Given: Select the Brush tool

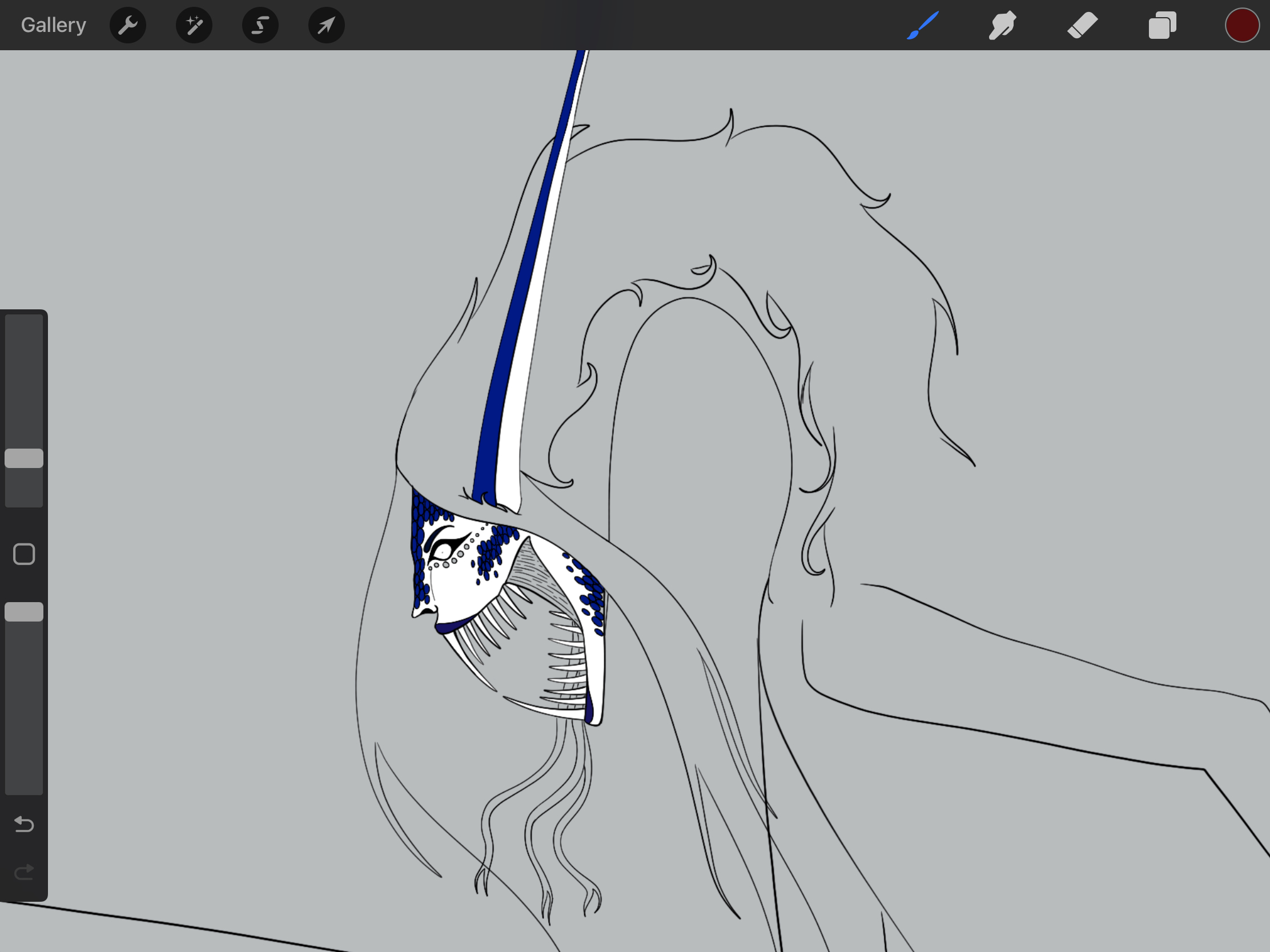Looking at the screenshot, I should click(x=923, y=25).
